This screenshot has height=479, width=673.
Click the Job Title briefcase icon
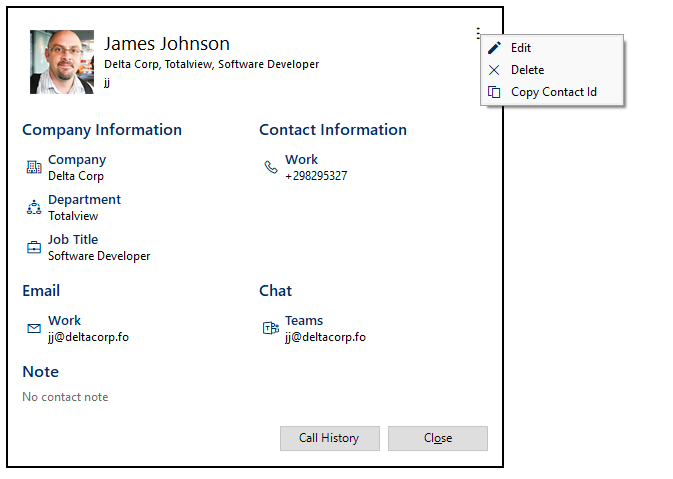[x=34, y=247]
